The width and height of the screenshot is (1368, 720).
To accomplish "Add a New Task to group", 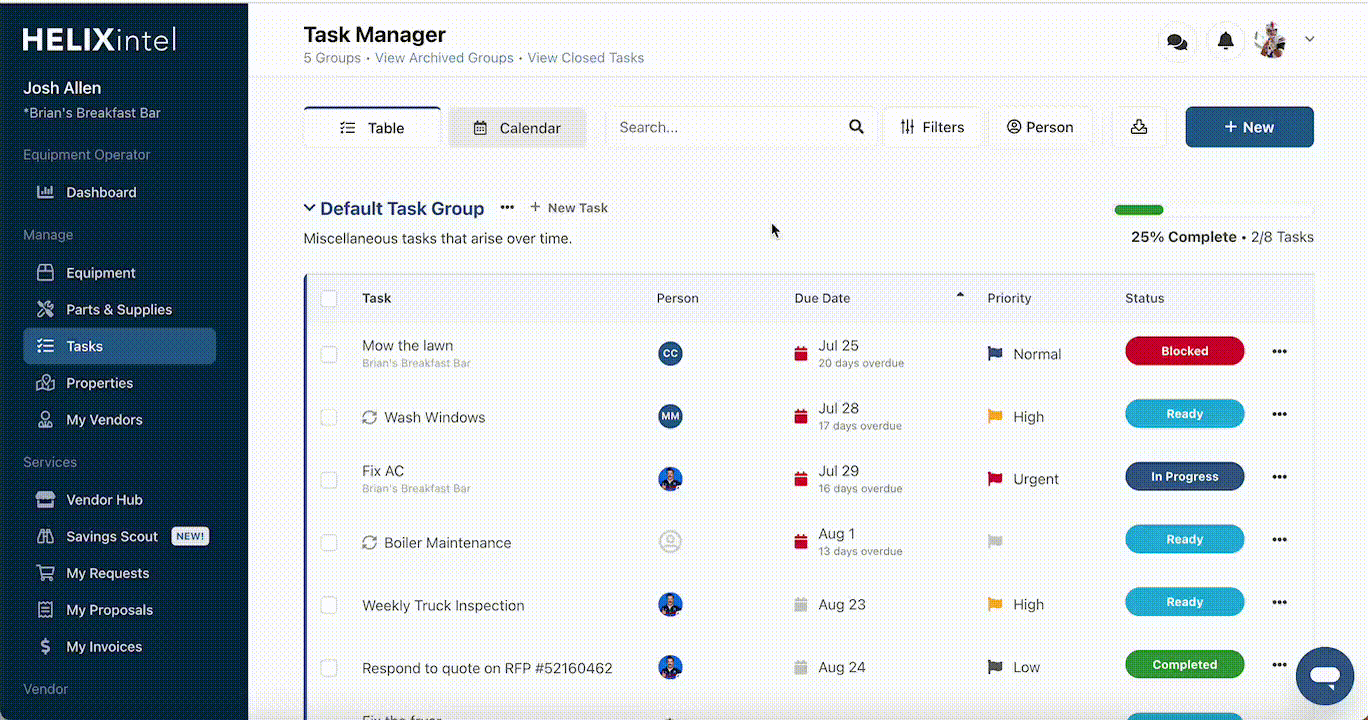I will (x=568, y=208).
